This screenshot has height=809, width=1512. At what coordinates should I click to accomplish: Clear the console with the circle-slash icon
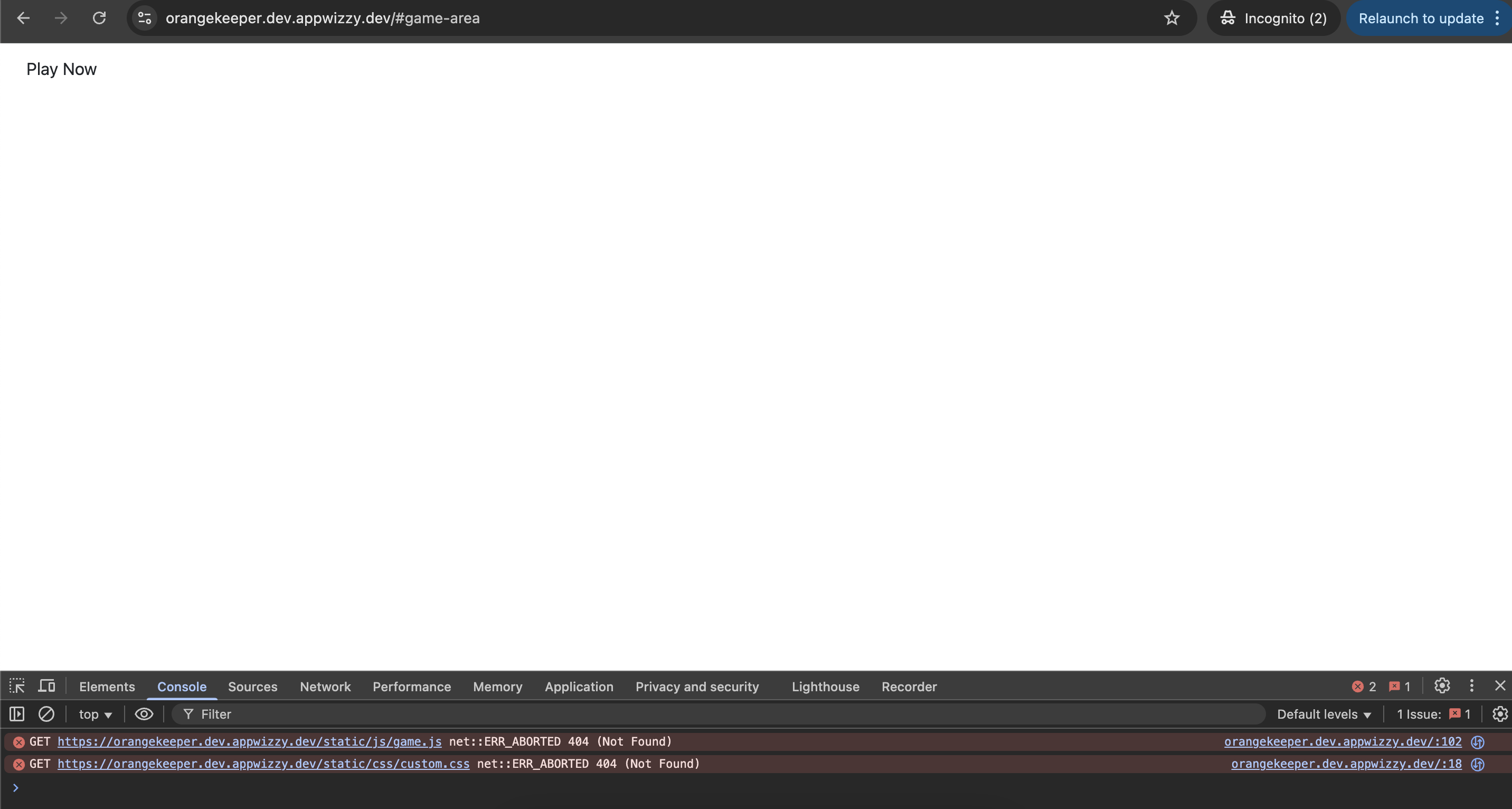pyautogui.click(x=46, y=714)
